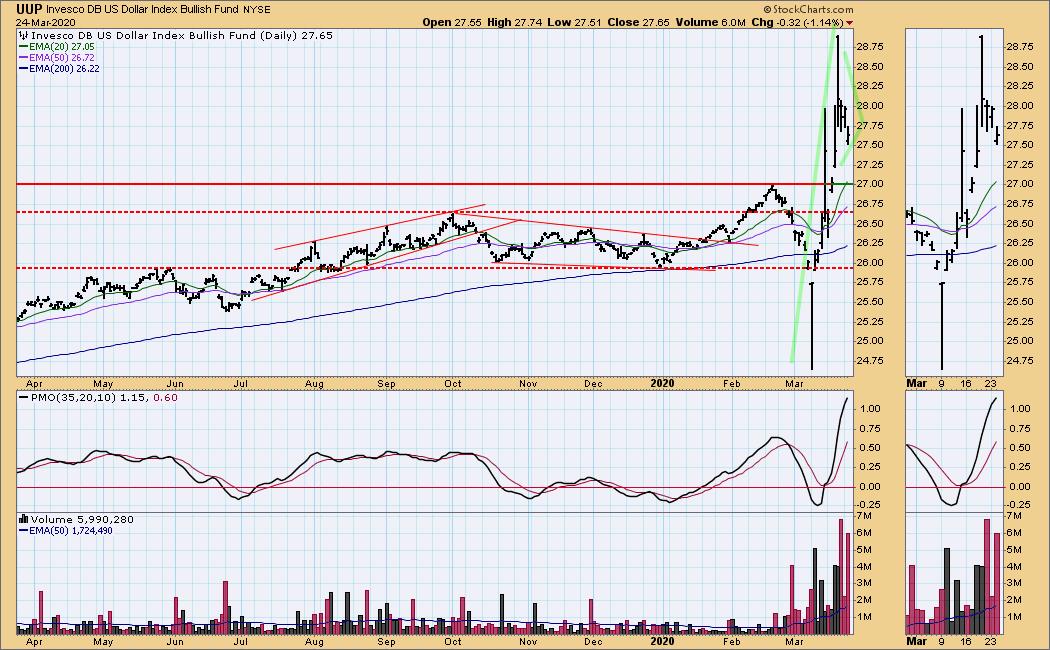Click '5M' on the side panel volume scale
This screenshot has height=650, width=1050.
(1015, 550)
